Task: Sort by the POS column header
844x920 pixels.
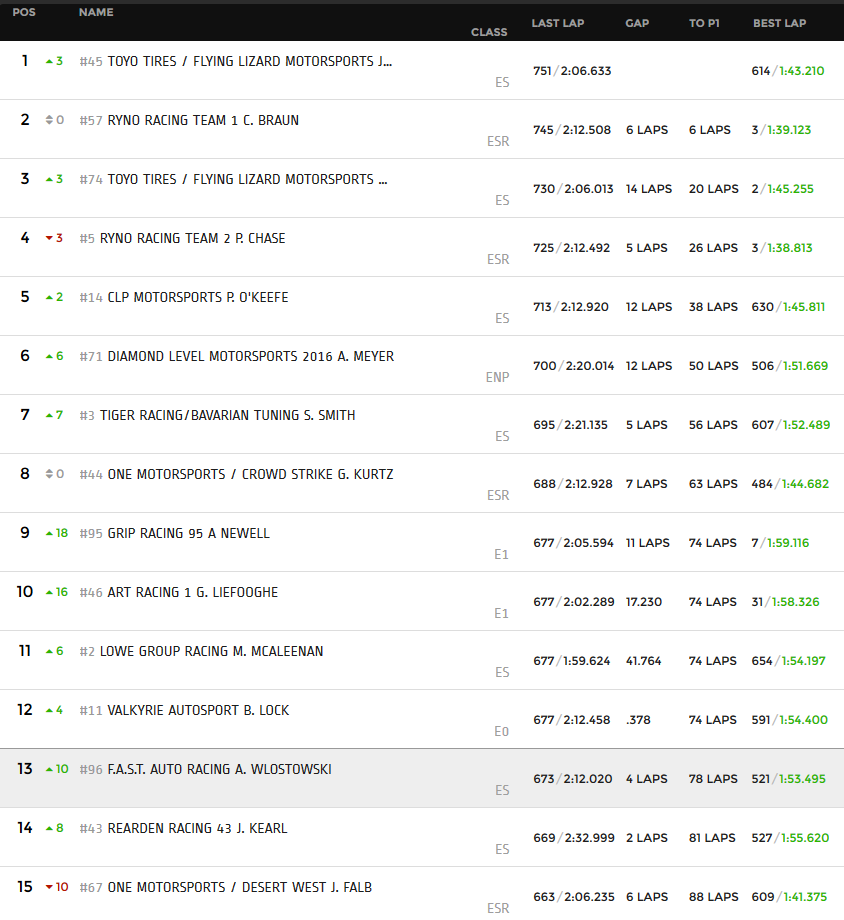Action: (24, 12)
